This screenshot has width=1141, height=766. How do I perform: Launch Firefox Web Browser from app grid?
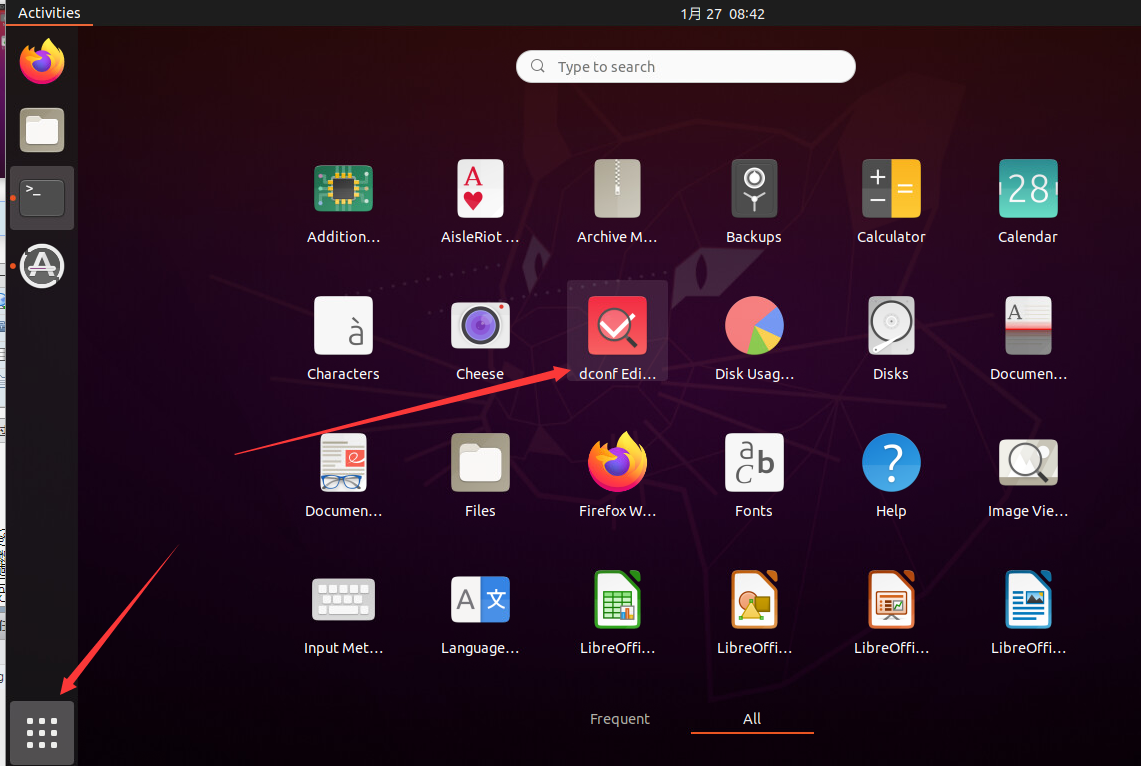(x=617, y=462)
